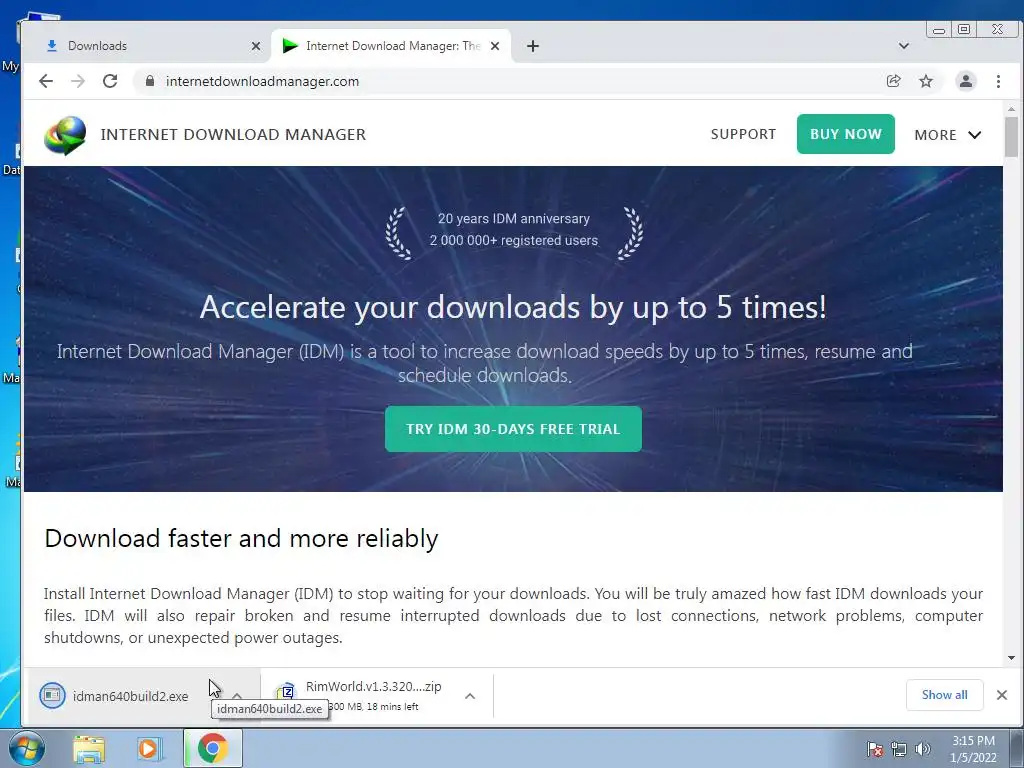This screenshot has height=768, width=1024.
Task: Launch Windows Media Player from taskbar
Action: coord(150,749)
